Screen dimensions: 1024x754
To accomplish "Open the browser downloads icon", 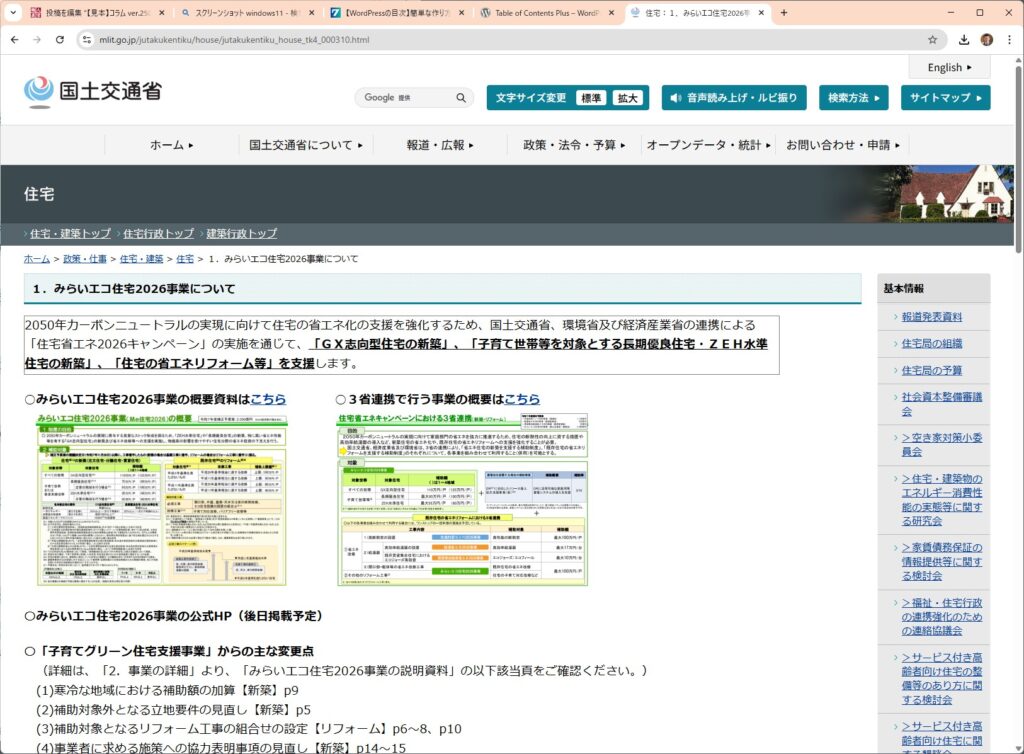I will coord(964,40).
